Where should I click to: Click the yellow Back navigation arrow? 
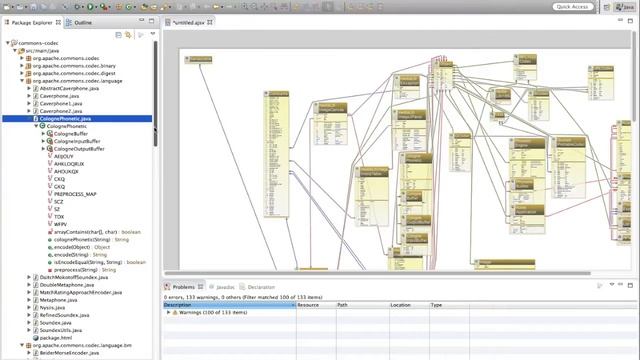point(216,7)
